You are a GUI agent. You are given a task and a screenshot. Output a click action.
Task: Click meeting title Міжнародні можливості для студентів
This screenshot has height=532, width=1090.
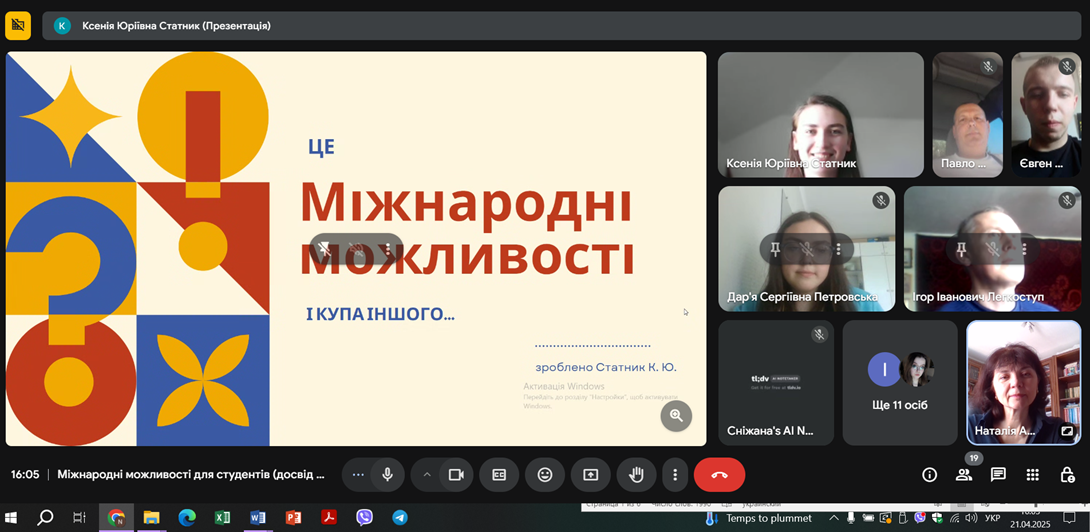coord(191,475)
